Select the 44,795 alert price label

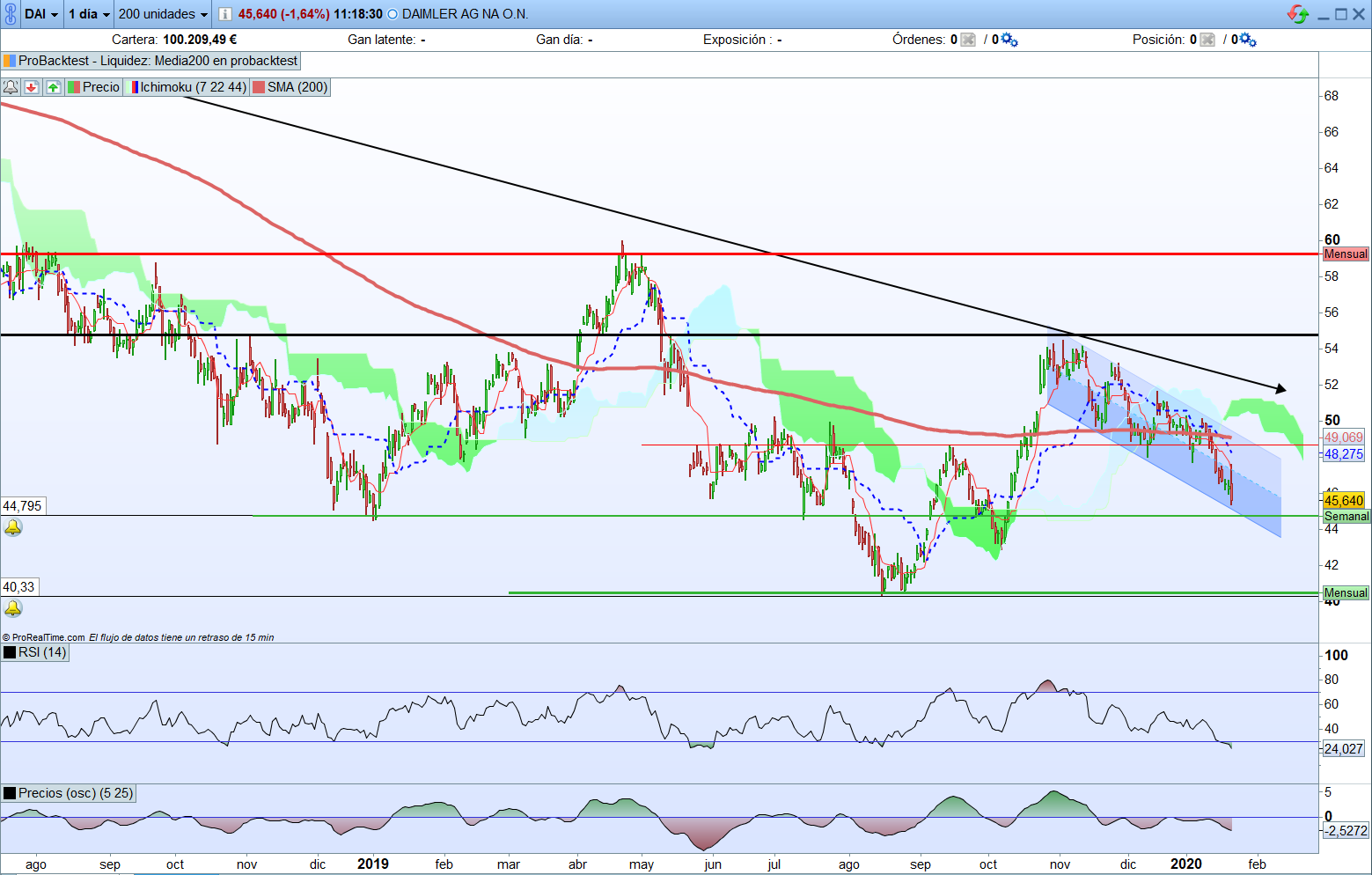[x=22, y=506]
